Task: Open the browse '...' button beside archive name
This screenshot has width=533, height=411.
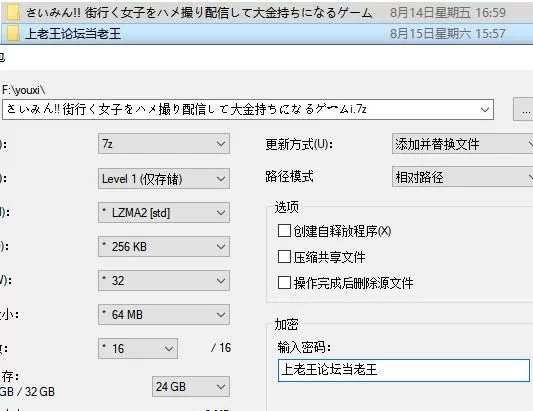Action: pyautogui.click(x=523, y=109)
